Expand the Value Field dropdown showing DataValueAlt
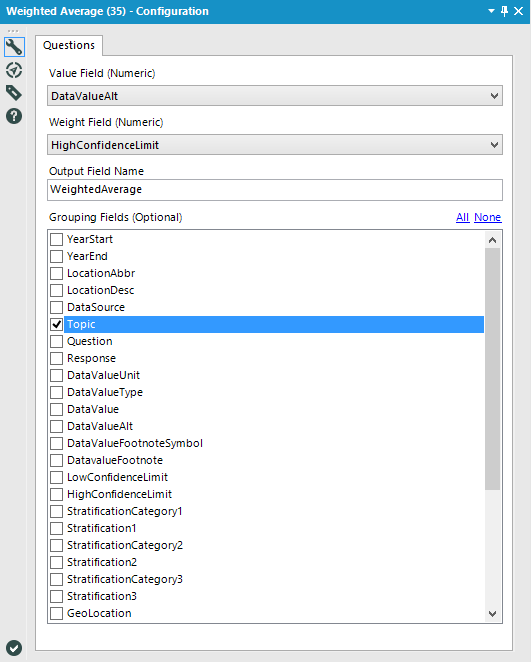Screen dimensions: 531x662 (x=275, y=96)
